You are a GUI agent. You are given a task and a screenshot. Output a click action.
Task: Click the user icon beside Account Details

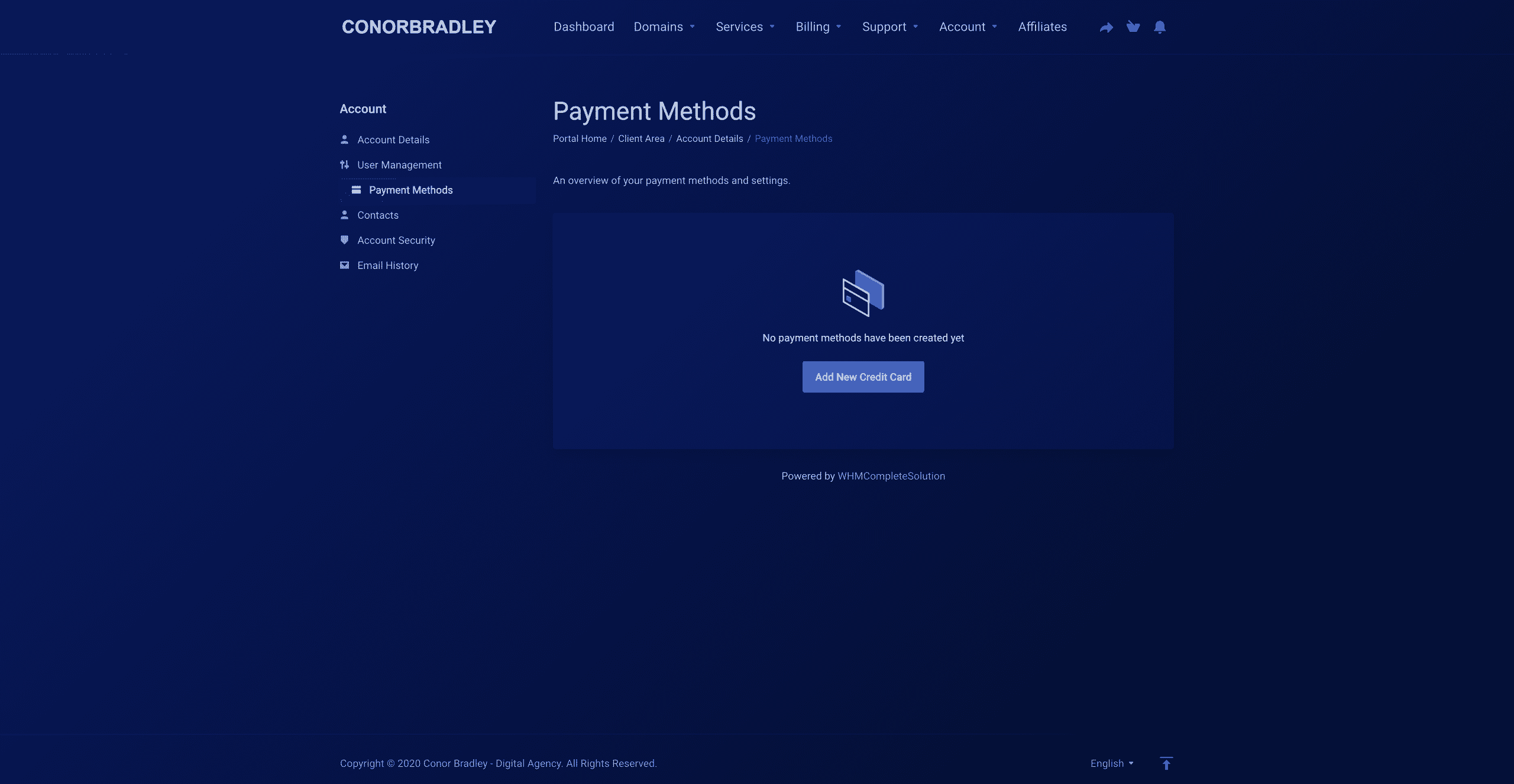[x=344, y=140]
